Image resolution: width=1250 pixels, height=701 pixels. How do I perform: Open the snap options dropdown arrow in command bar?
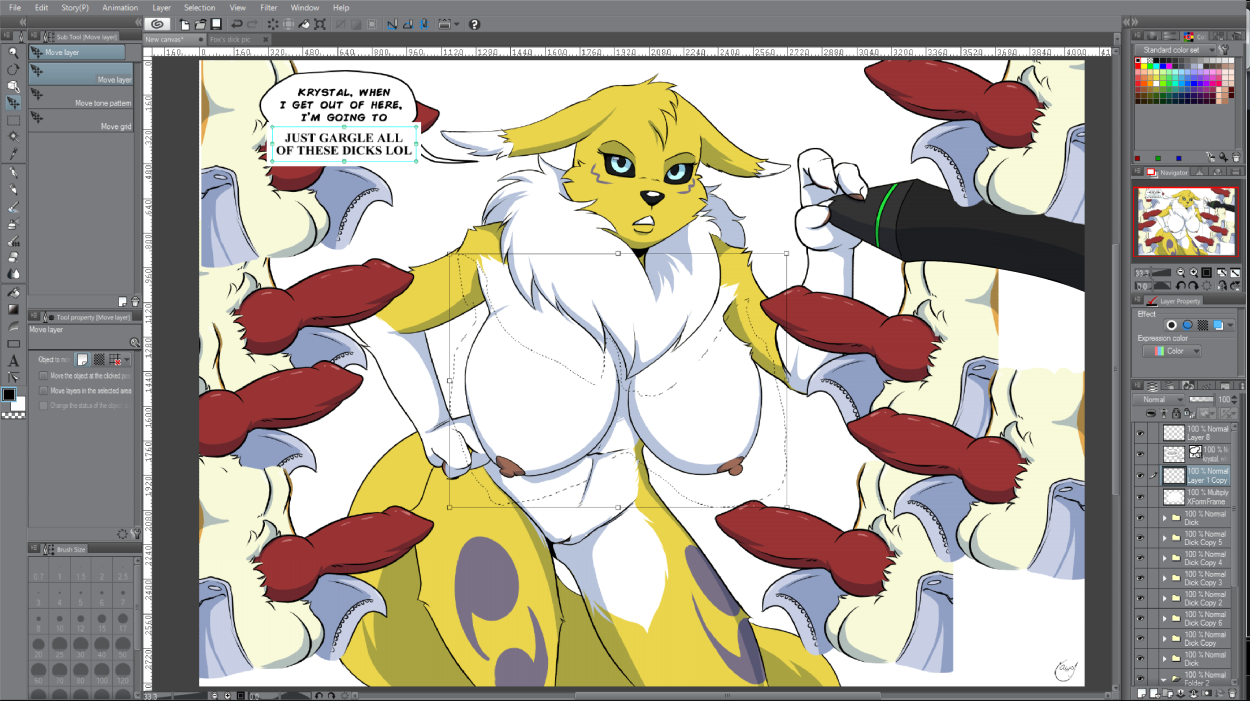coord(457,23)
